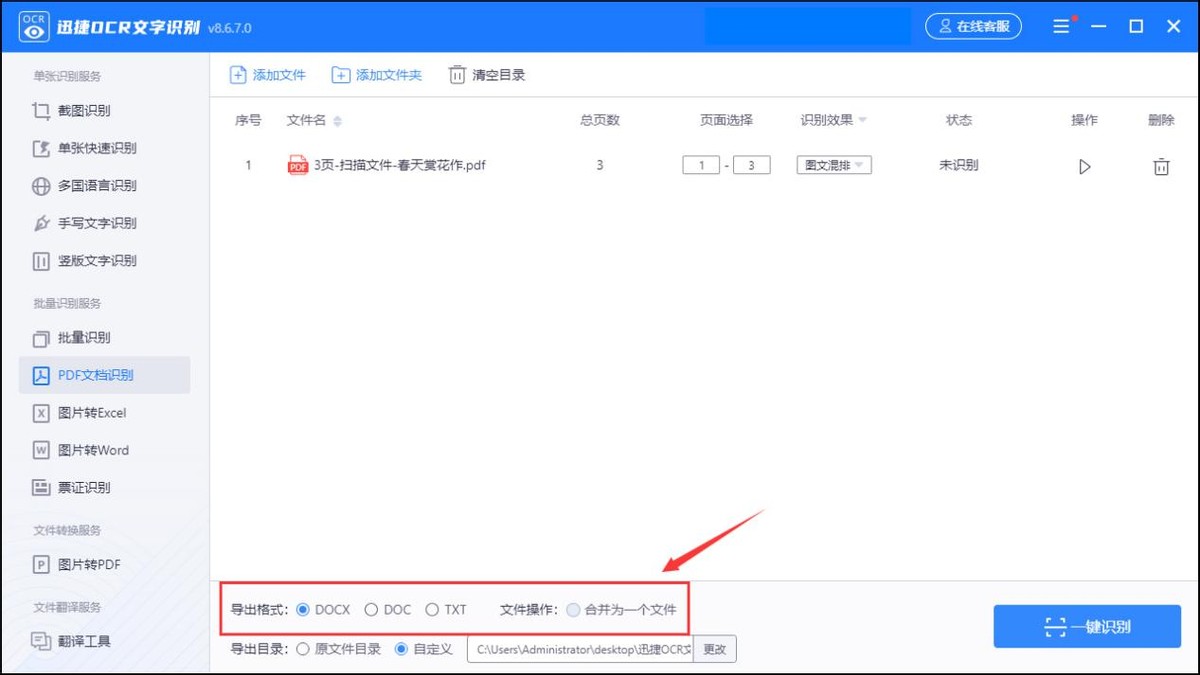Choose 自定义 export directory option
The width and height of the screenshot is (1200, 675).
pos(424,649)
